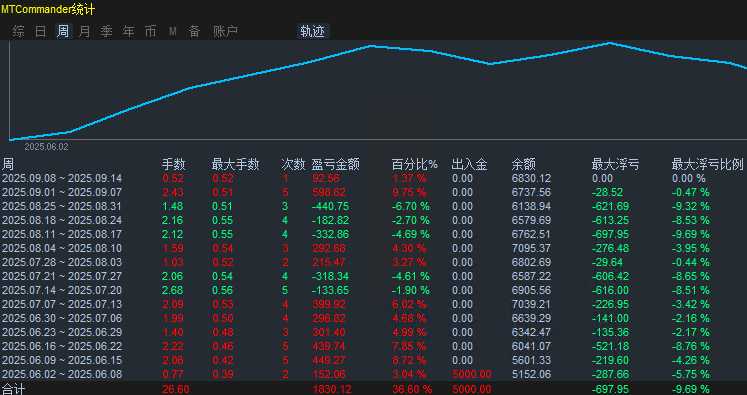The height and width of the screenshot is (395, 747).
Task: Sort by the 余额 column header
Action: tap(523, 165)
